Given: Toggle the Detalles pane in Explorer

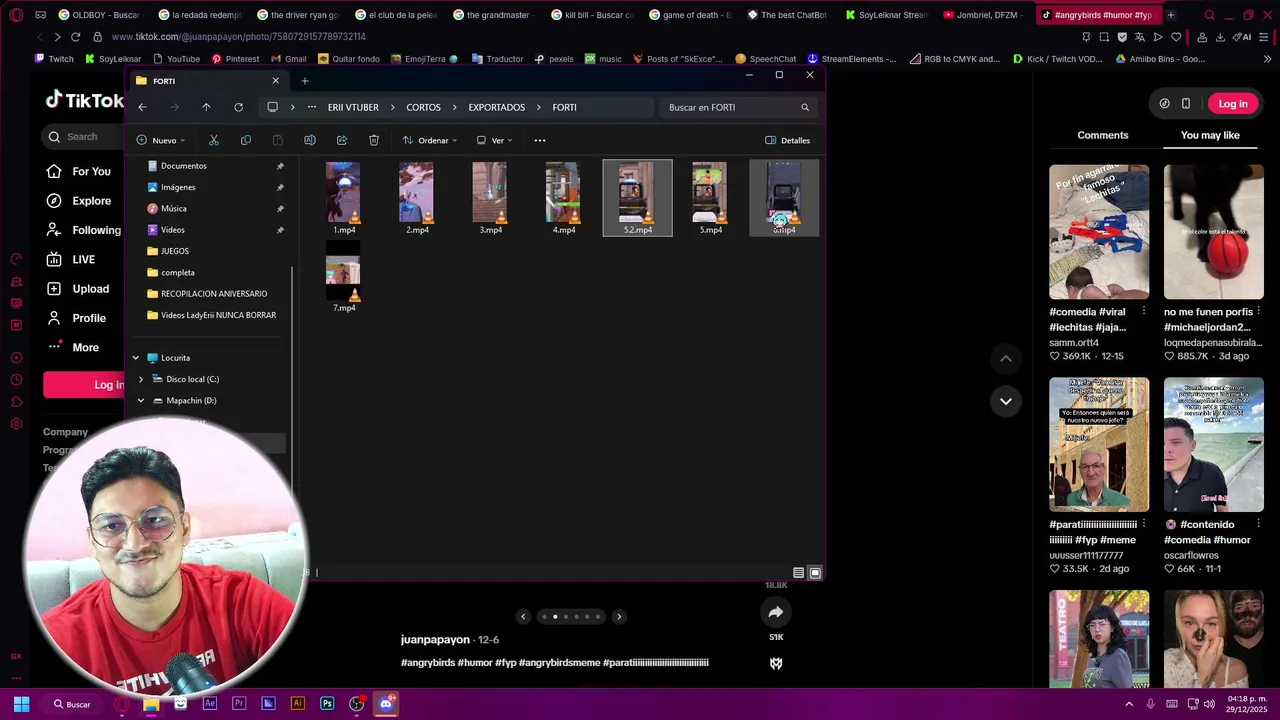Looking at the screenshot, I should pyautogui.click(x=788, y=140).
